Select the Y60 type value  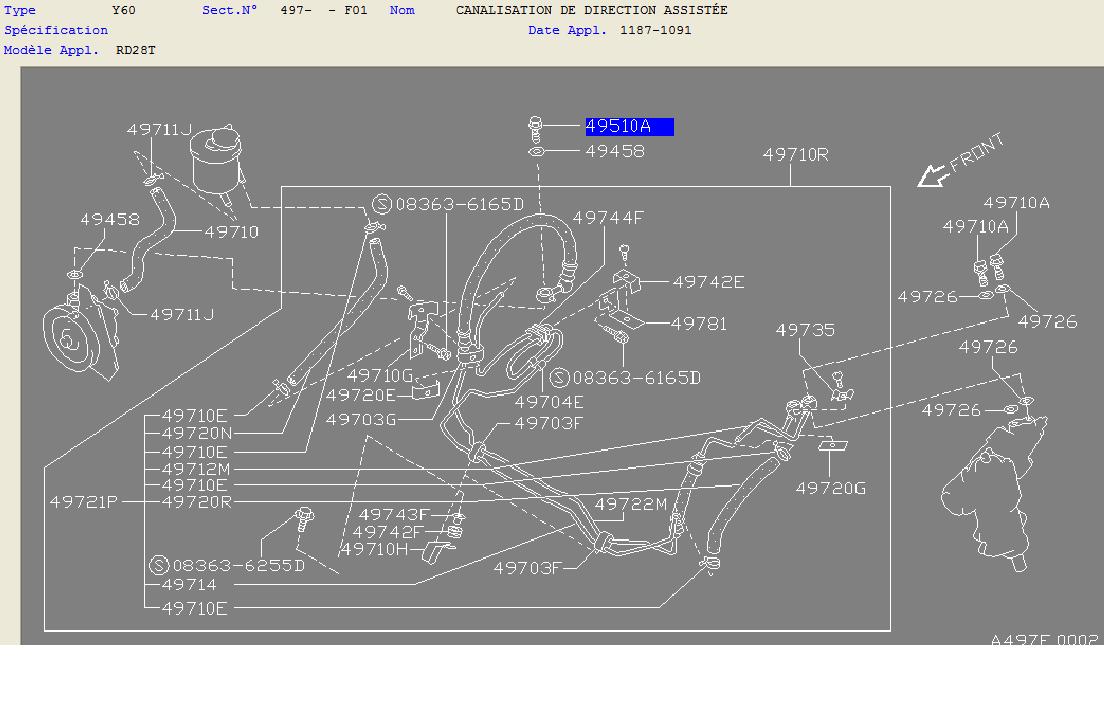tap(124, 11)
